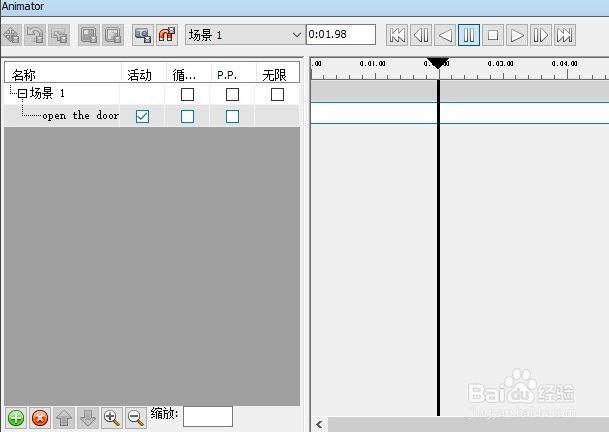Jump to the animation end
This screenshot has height=432, width=609.
pyautogui.click(x=565, y=35)
